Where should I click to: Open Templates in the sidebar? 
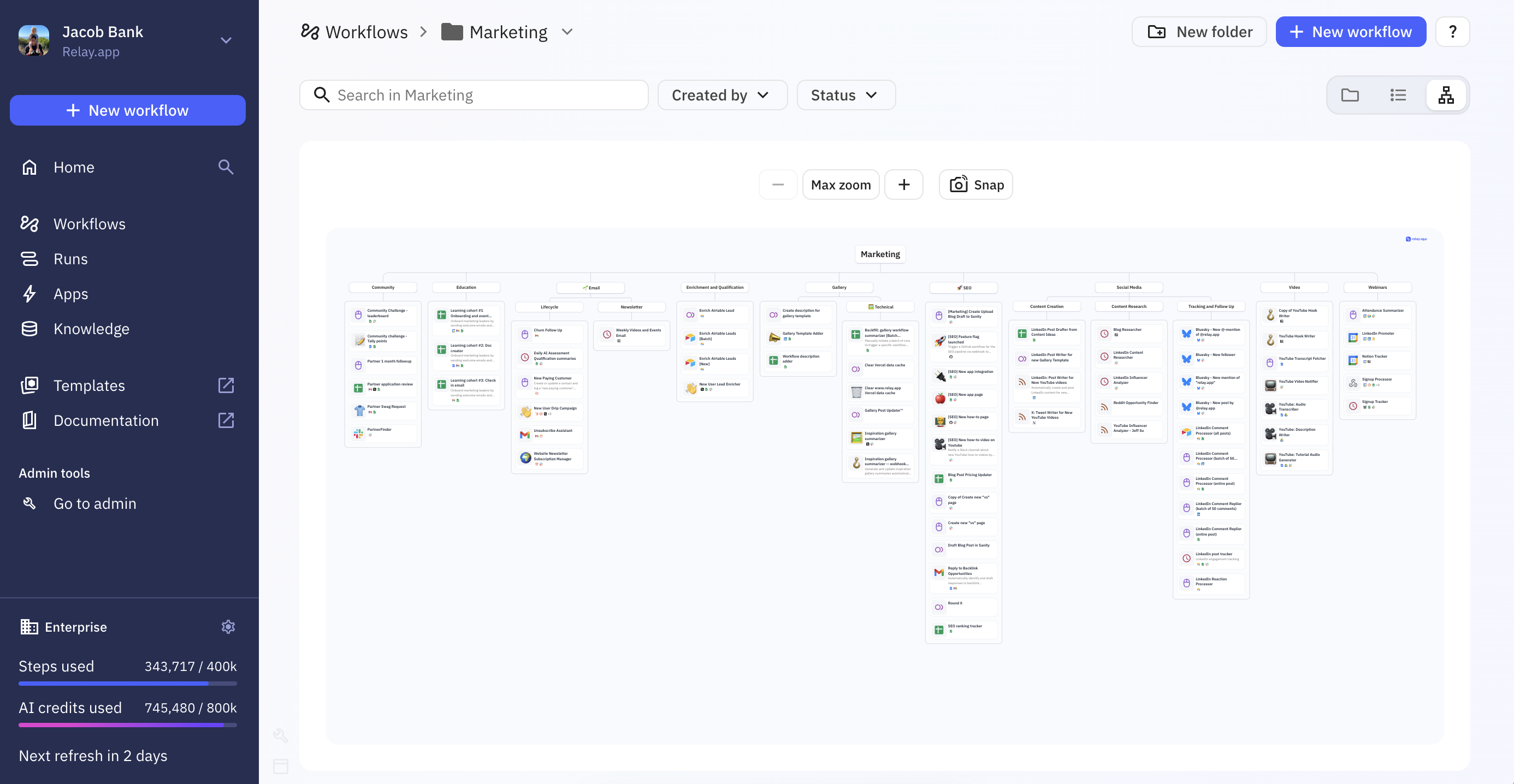pyautogui.click(x=90, y=385)
